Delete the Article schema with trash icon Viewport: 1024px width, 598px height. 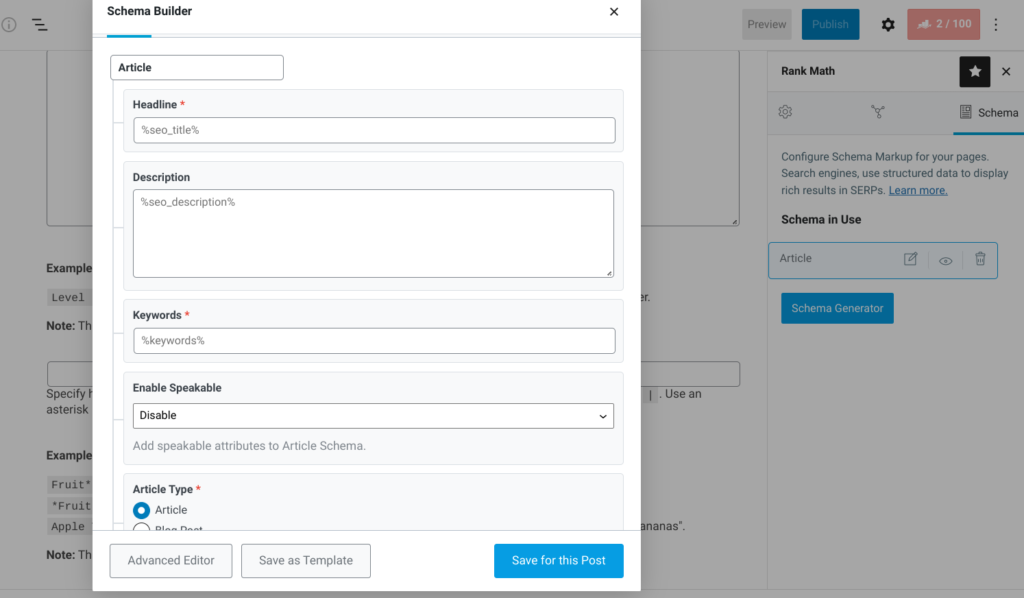pos(980,259)
